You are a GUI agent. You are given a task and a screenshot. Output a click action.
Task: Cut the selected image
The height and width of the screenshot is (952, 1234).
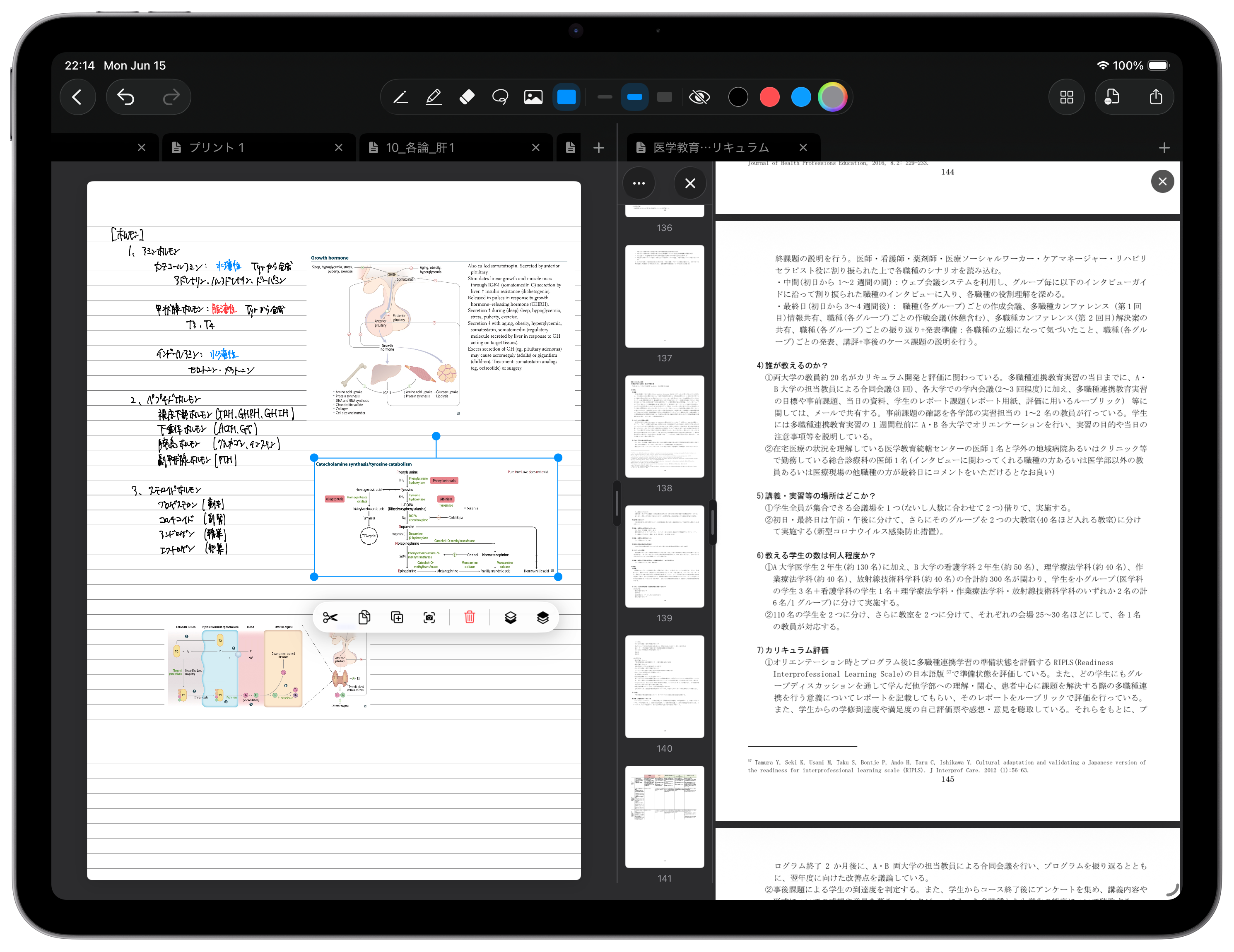pyautogui.click(x=330, y=617)
